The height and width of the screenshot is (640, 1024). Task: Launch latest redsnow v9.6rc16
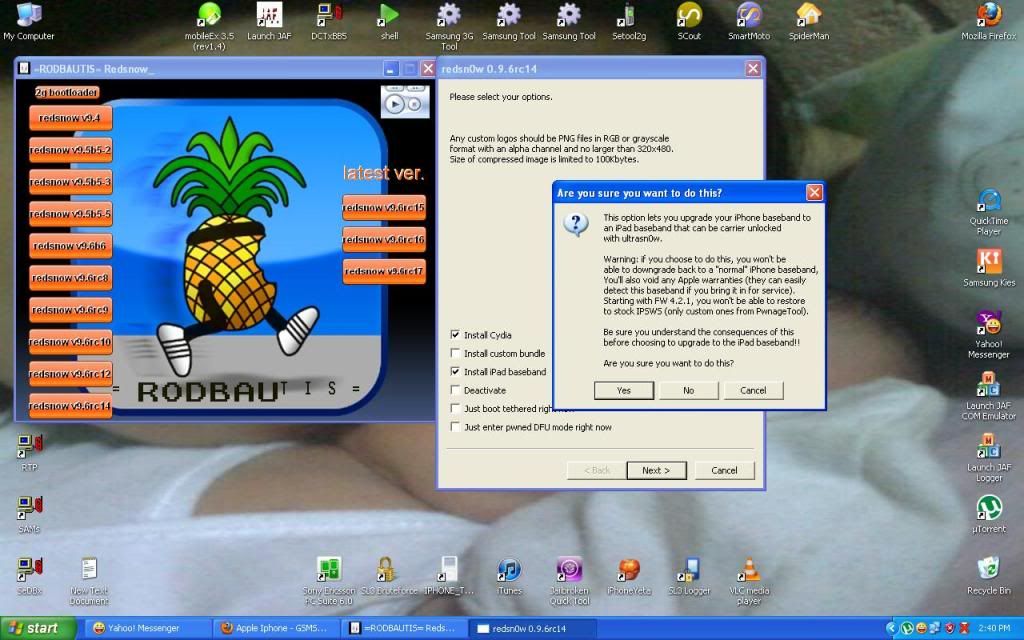384,240
